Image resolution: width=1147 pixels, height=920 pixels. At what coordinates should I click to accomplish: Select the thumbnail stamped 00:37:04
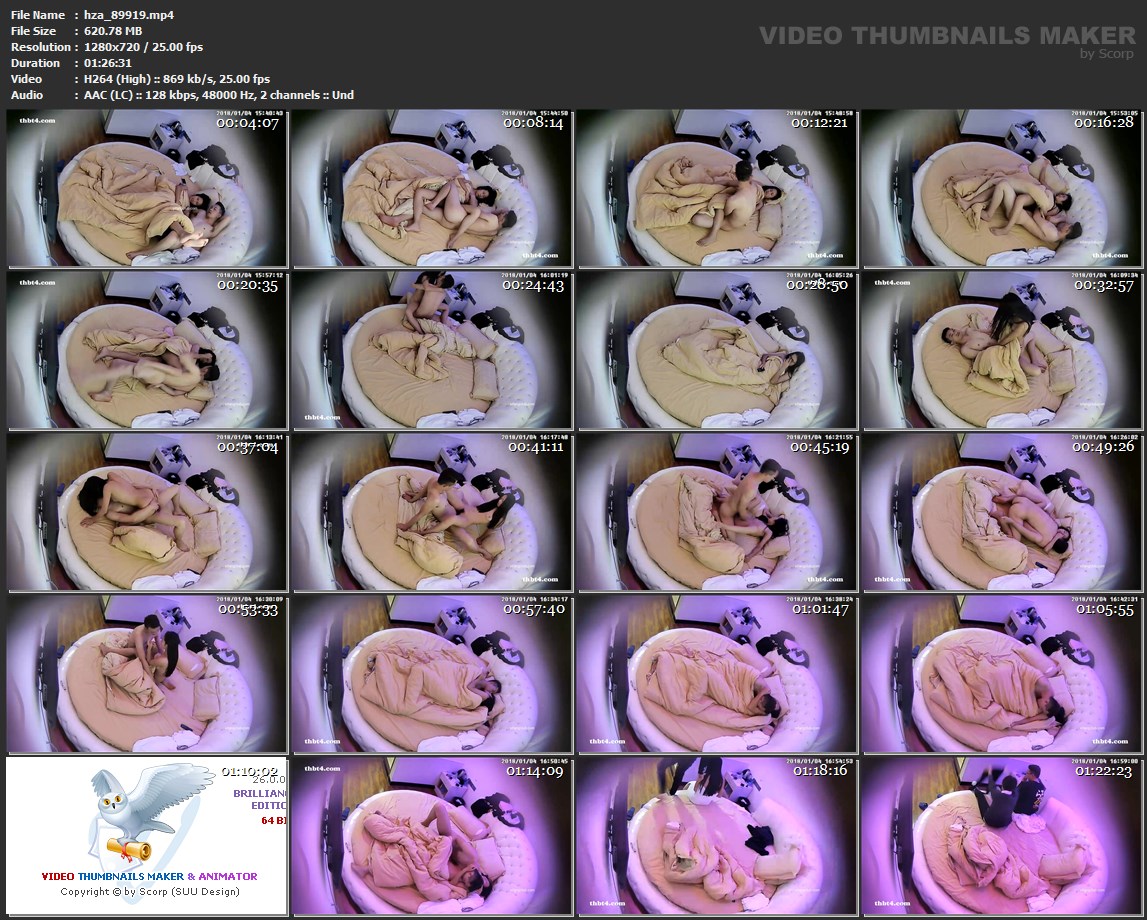click(147, 512)
